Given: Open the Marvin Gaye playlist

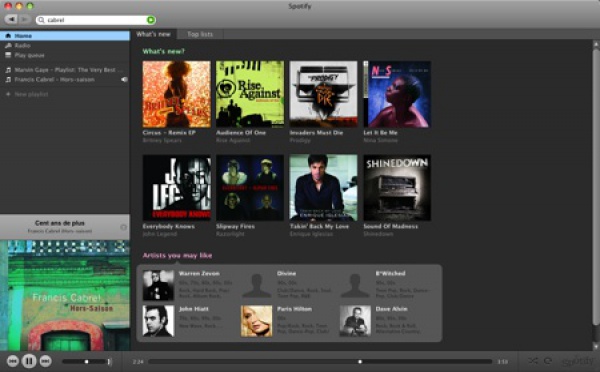Looking at the screenshot, I should click(65, 70).
